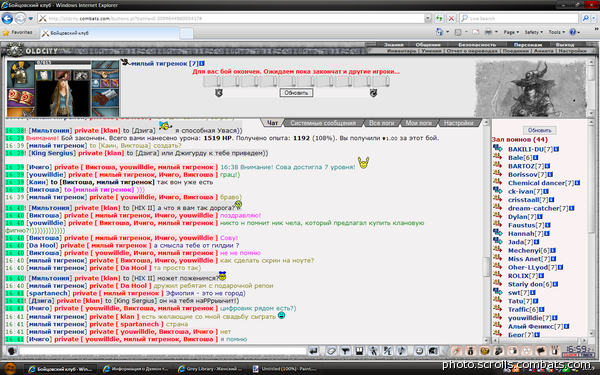Viewport: 600px width, 375px height.
Task: Open info icon beside BAKILI-DU[7]
Action: point(556,149)
